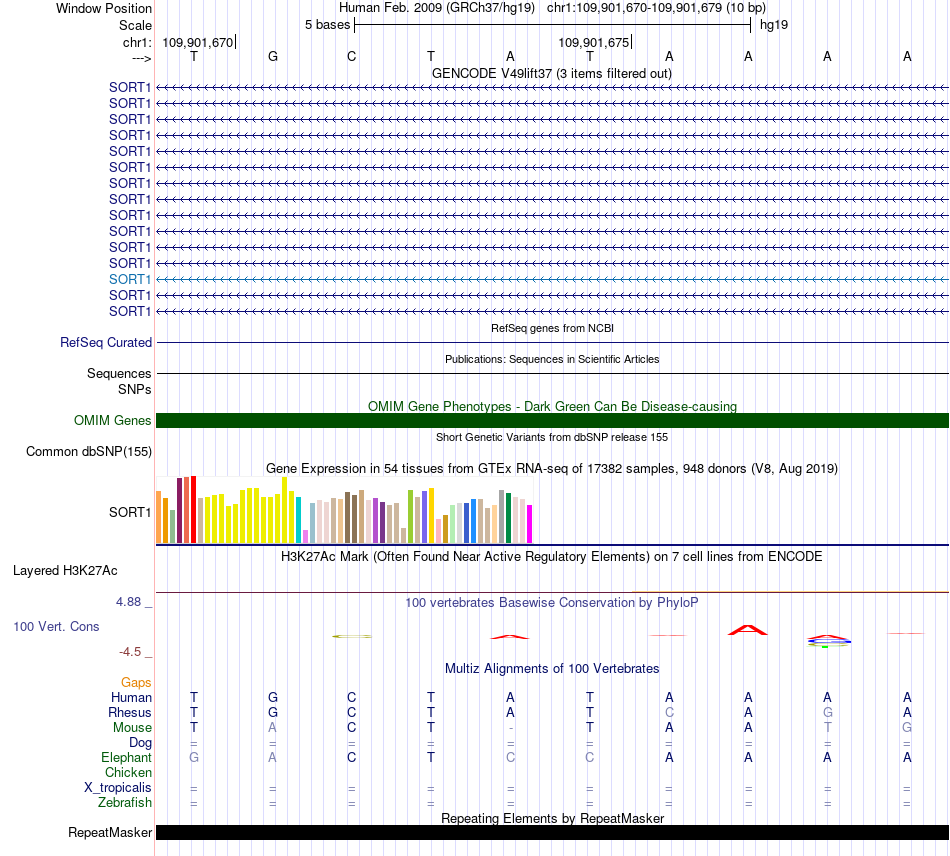Select the Mouse species row label
This screenshot has width=950, height=856.
[132, 728]
